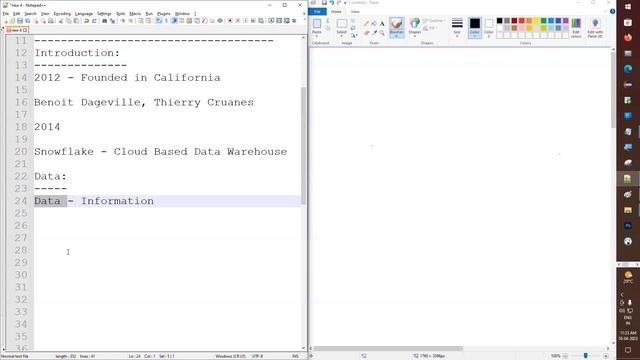Open the shape Fill dropdown

point(429,28)
